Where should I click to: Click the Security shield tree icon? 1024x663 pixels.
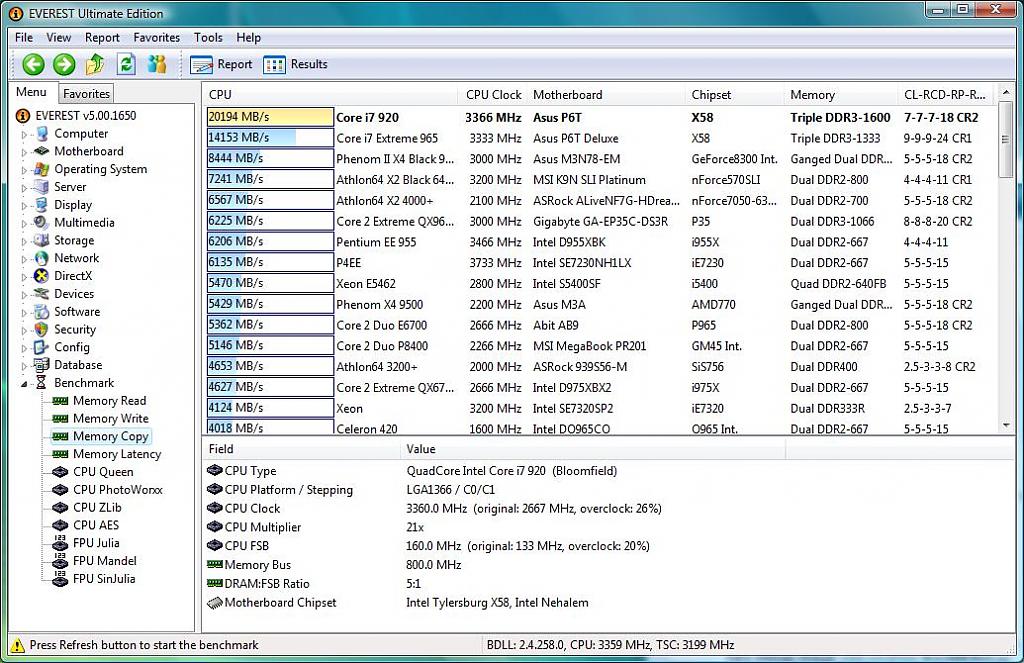(42, 329)
